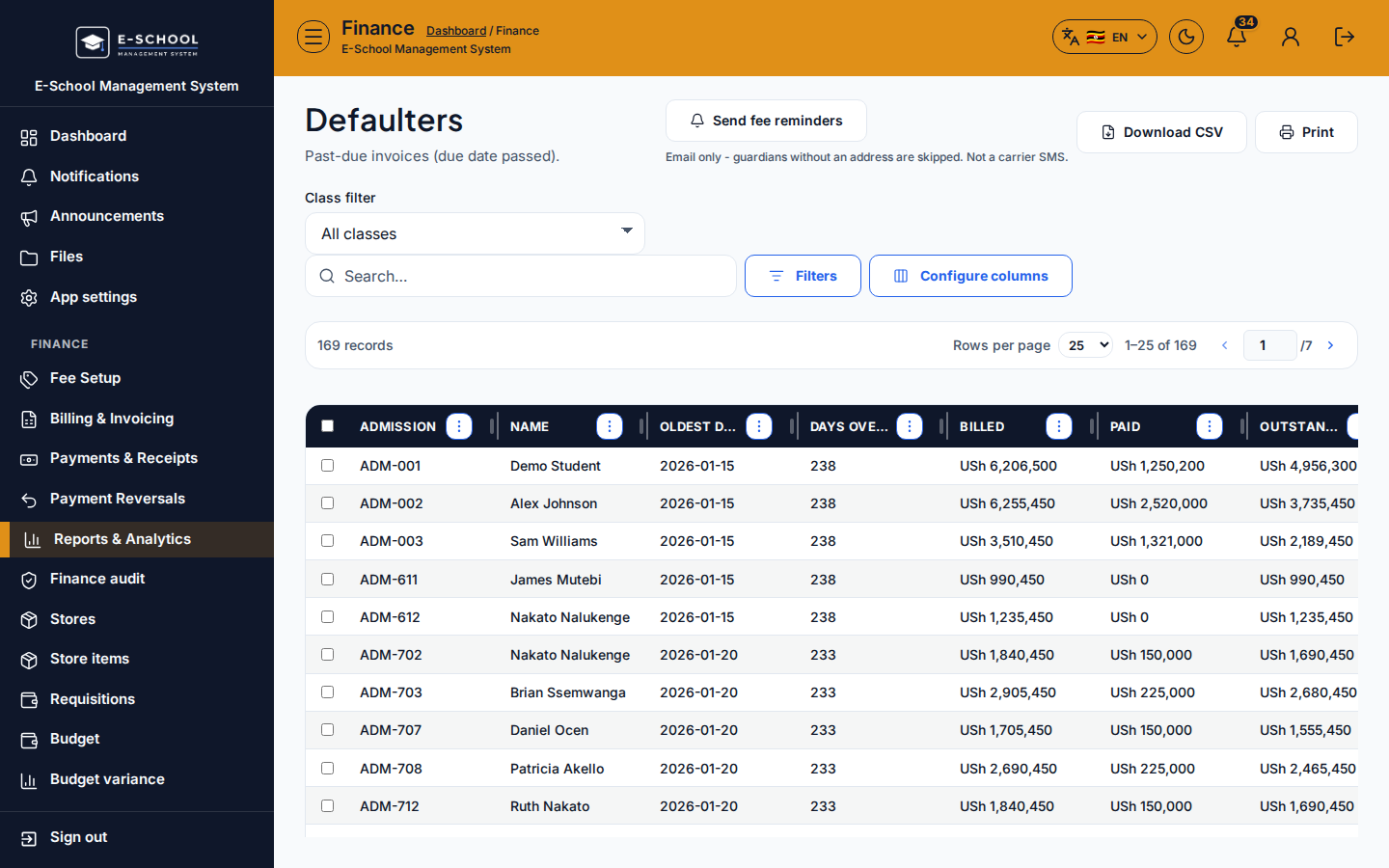Check the ADM-002 Alex Johnson row
The height and width of the screenshot is (868, 1389).
[328, 503]
